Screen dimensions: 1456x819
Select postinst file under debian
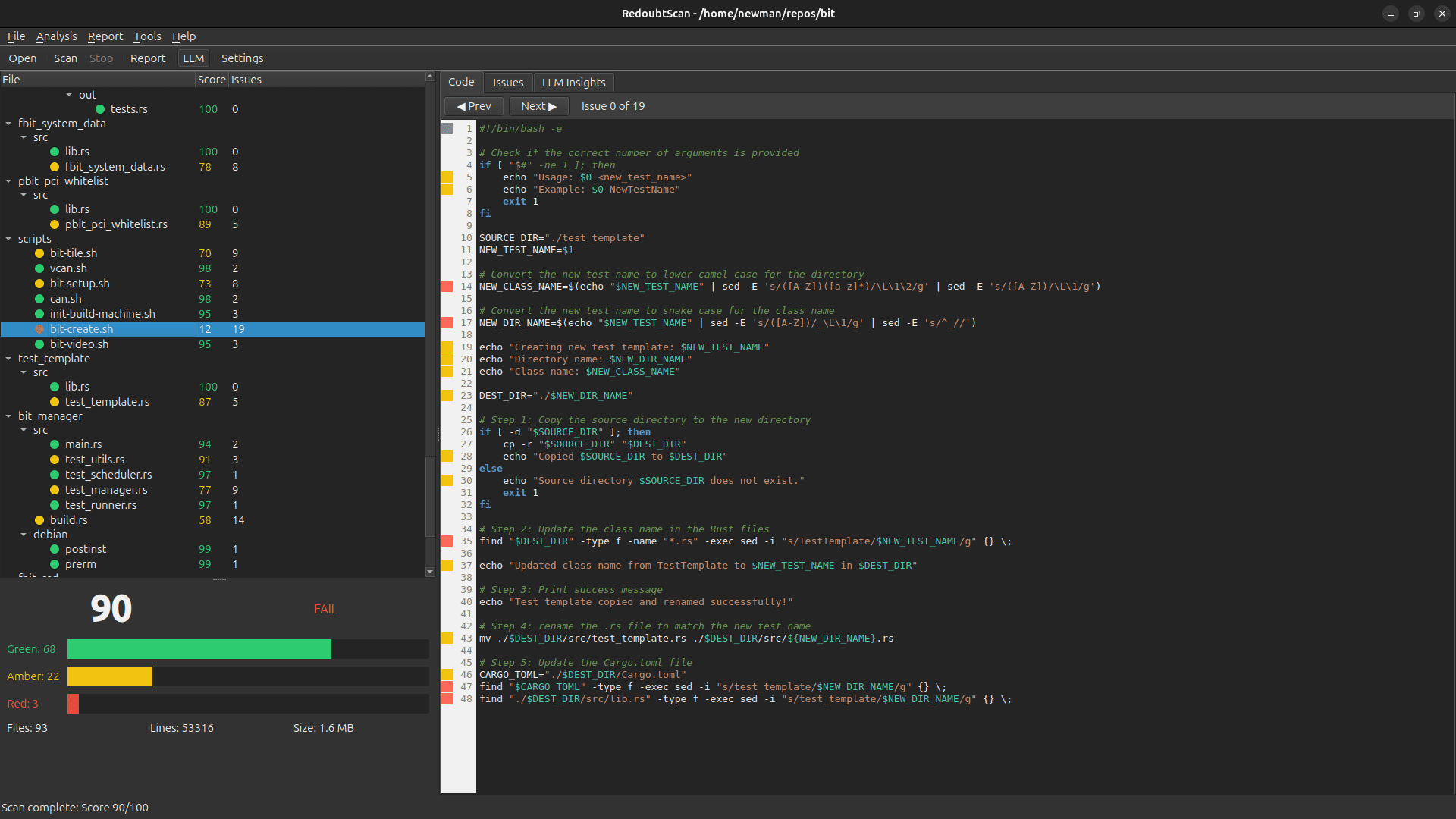86,549
